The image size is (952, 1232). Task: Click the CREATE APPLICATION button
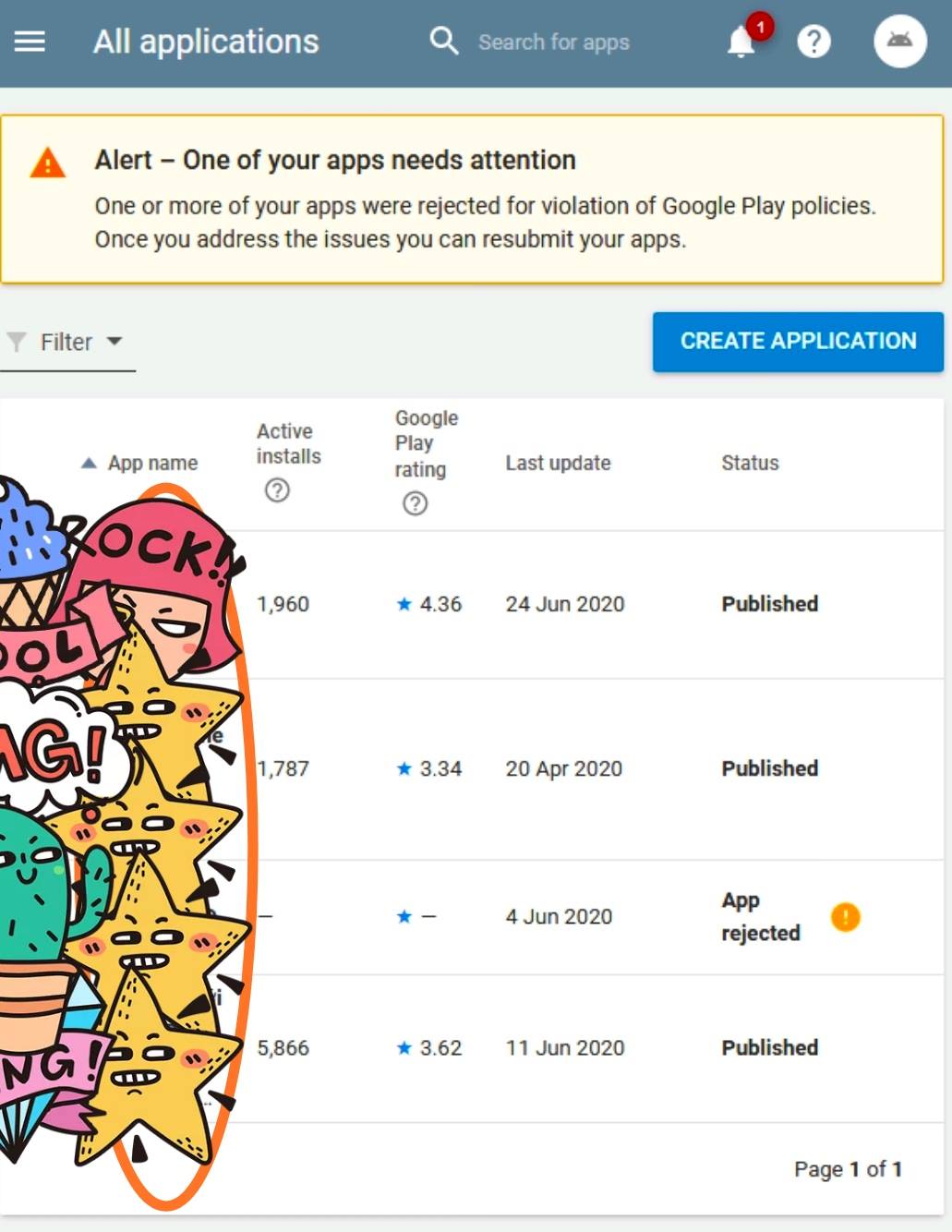798,341
